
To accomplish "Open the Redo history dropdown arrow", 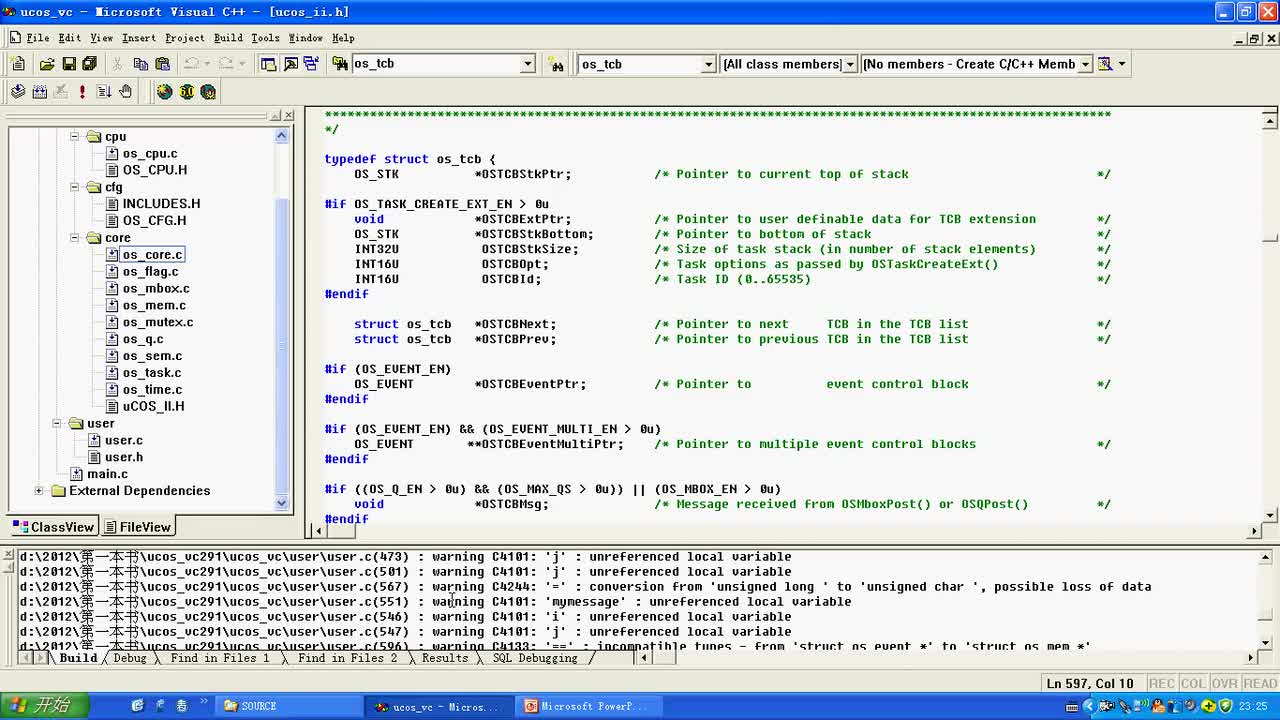I will click(241, 64).
